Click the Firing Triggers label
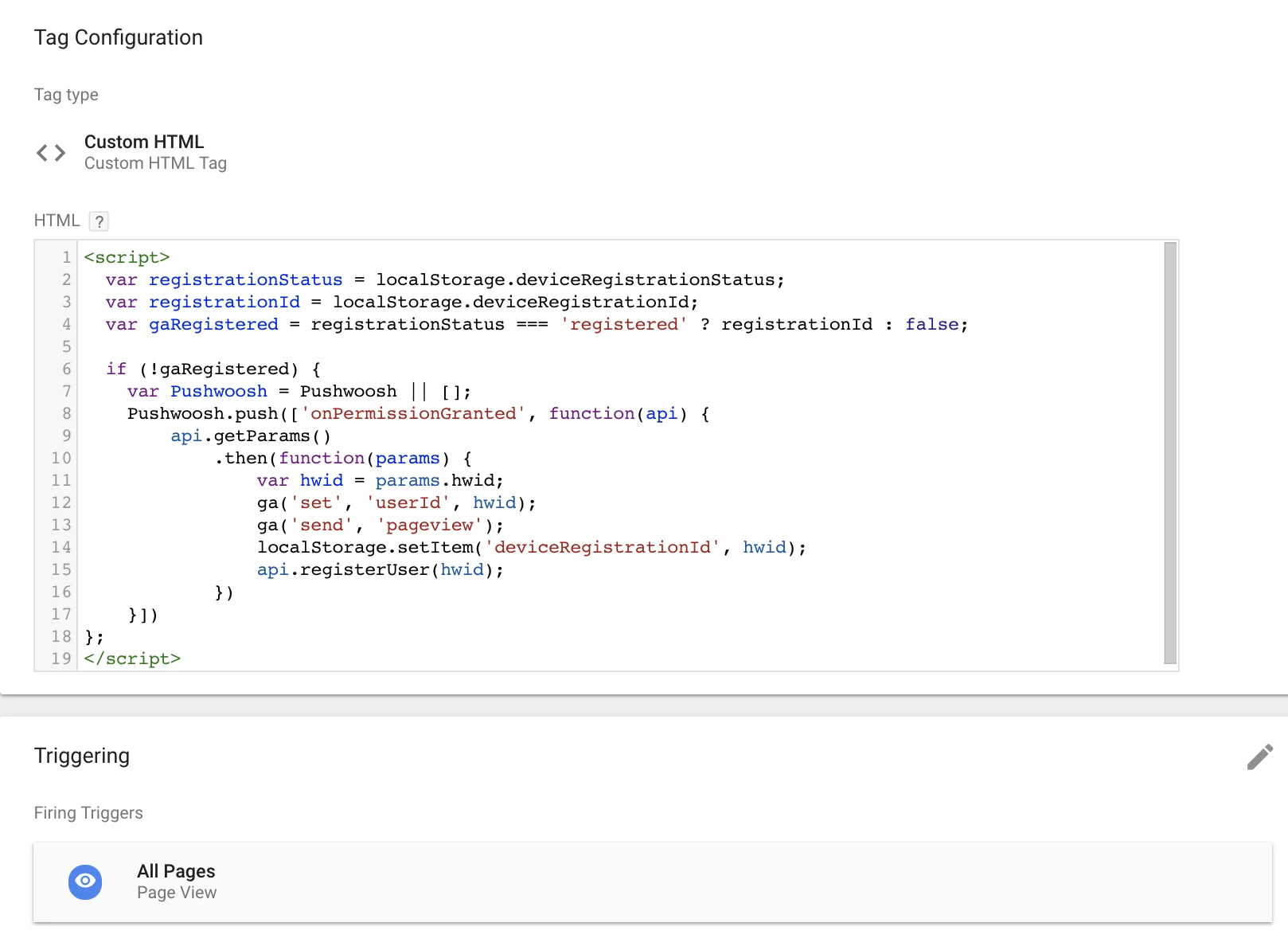 [x=88, y=812]
